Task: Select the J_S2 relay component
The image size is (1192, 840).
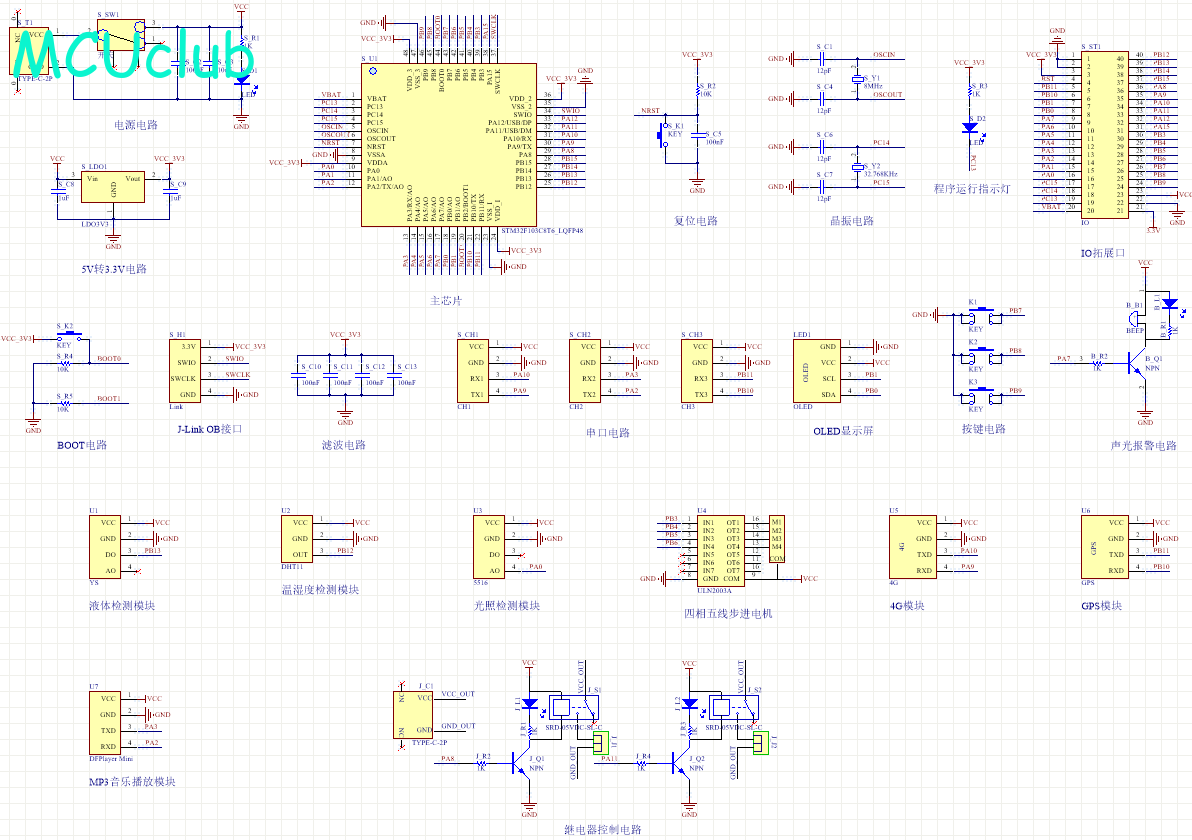Action: pyautogui.click(x=734, y=707)
